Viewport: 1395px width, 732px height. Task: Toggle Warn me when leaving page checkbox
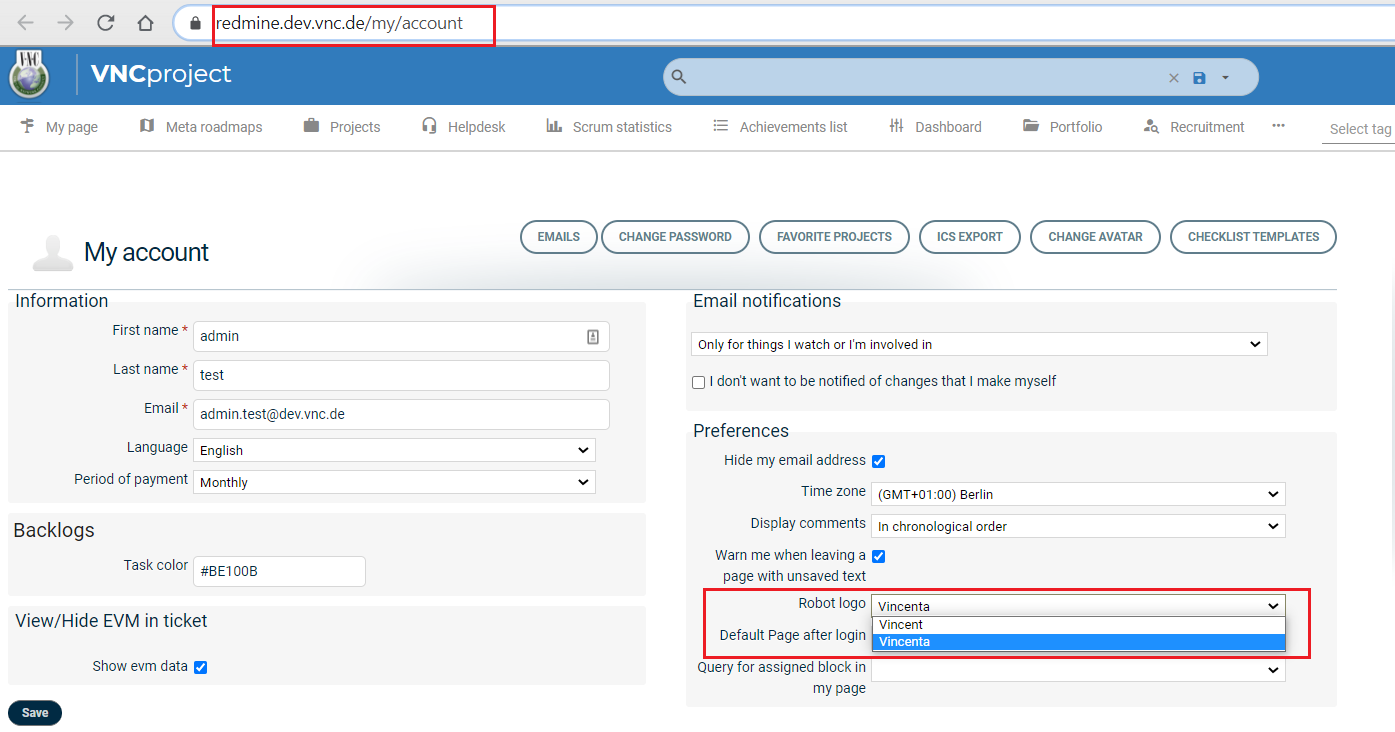coord(878,556)
